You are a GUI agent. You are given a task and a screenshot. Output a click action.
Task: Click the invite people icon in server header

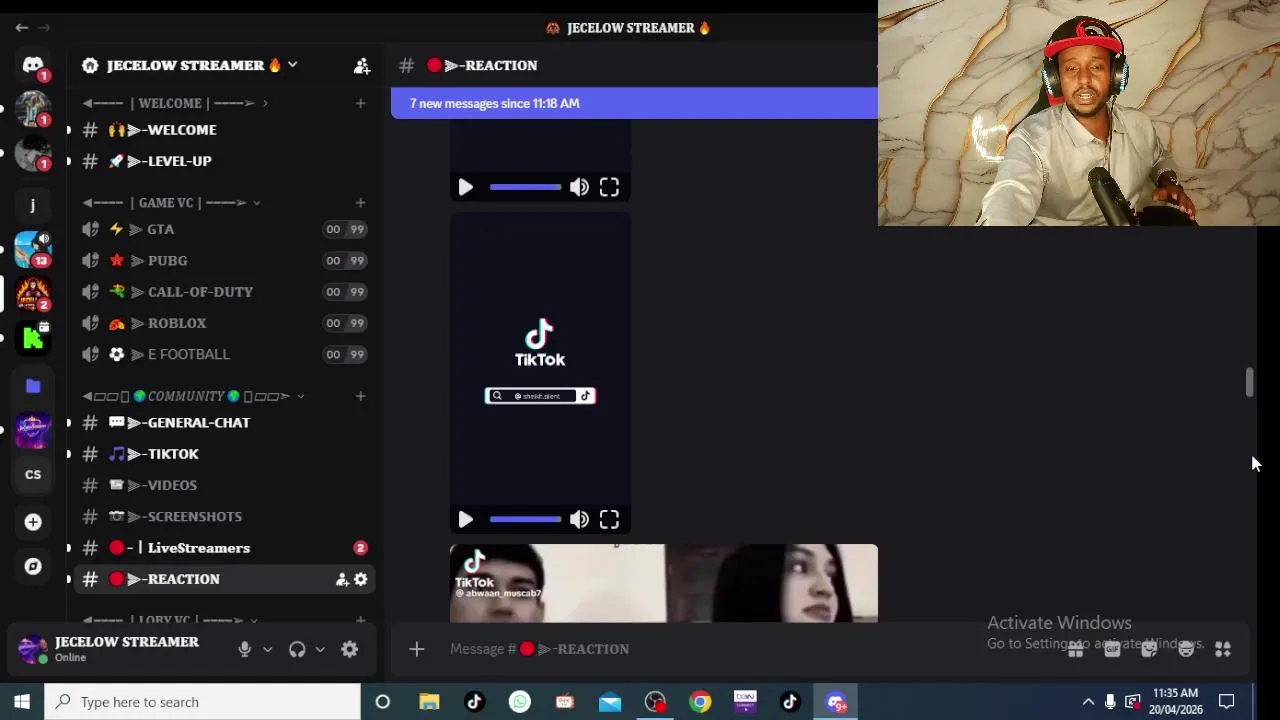362,66
